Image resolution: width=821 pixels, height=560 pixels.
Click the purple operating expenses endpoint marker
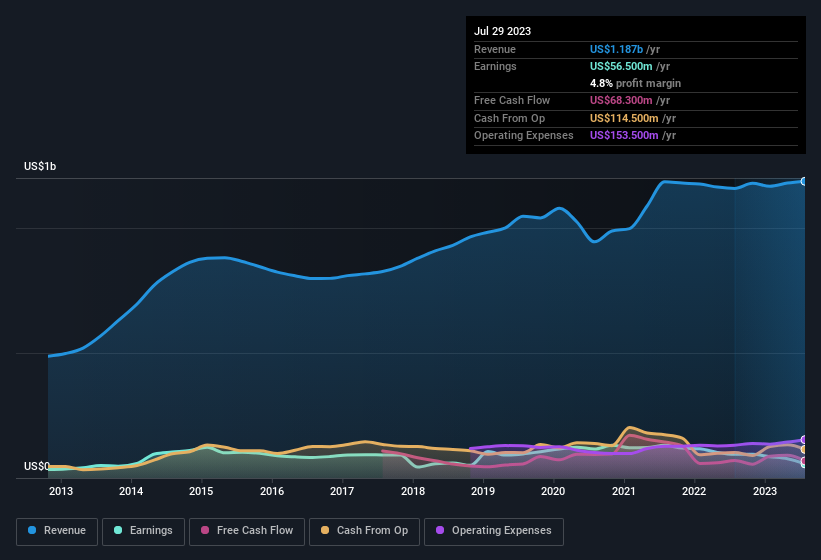[x=804, y=440]
